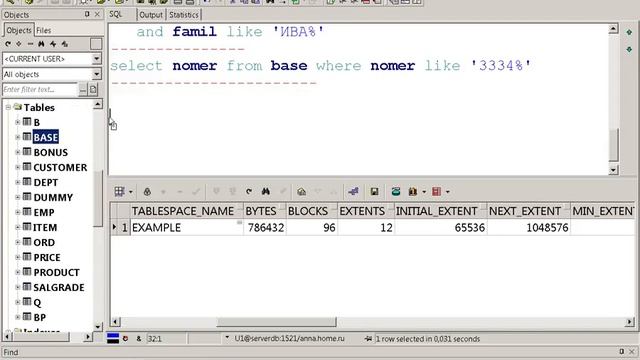This screenshot has width=640, height=360.
Task: Select the PRODUCT table
Action: [56, 273]
